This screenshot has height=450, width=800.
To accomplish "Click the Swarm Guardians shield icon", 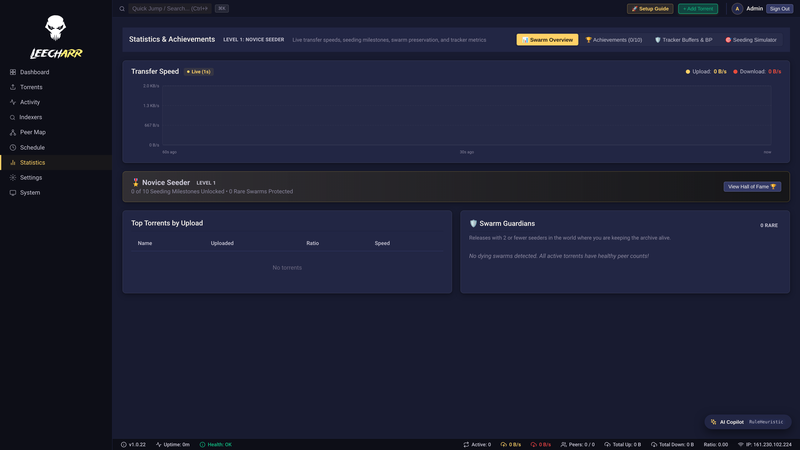I will (473, 223).
